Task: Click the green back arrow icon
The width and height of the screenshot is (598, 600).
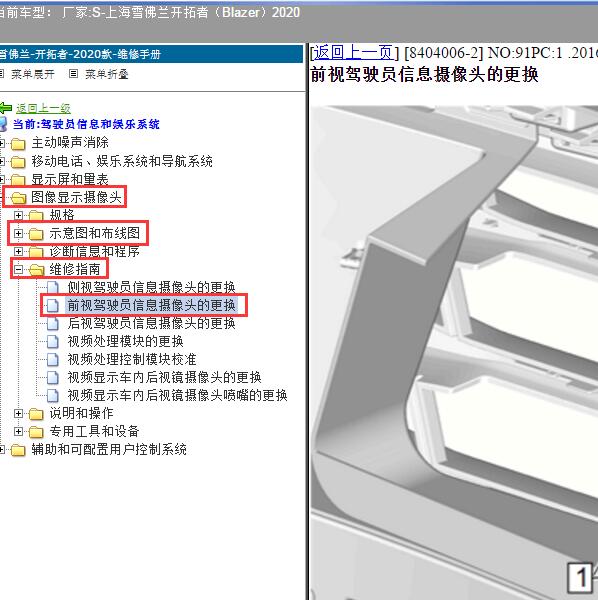Action: pyautogui.click(x=5, y=108)
